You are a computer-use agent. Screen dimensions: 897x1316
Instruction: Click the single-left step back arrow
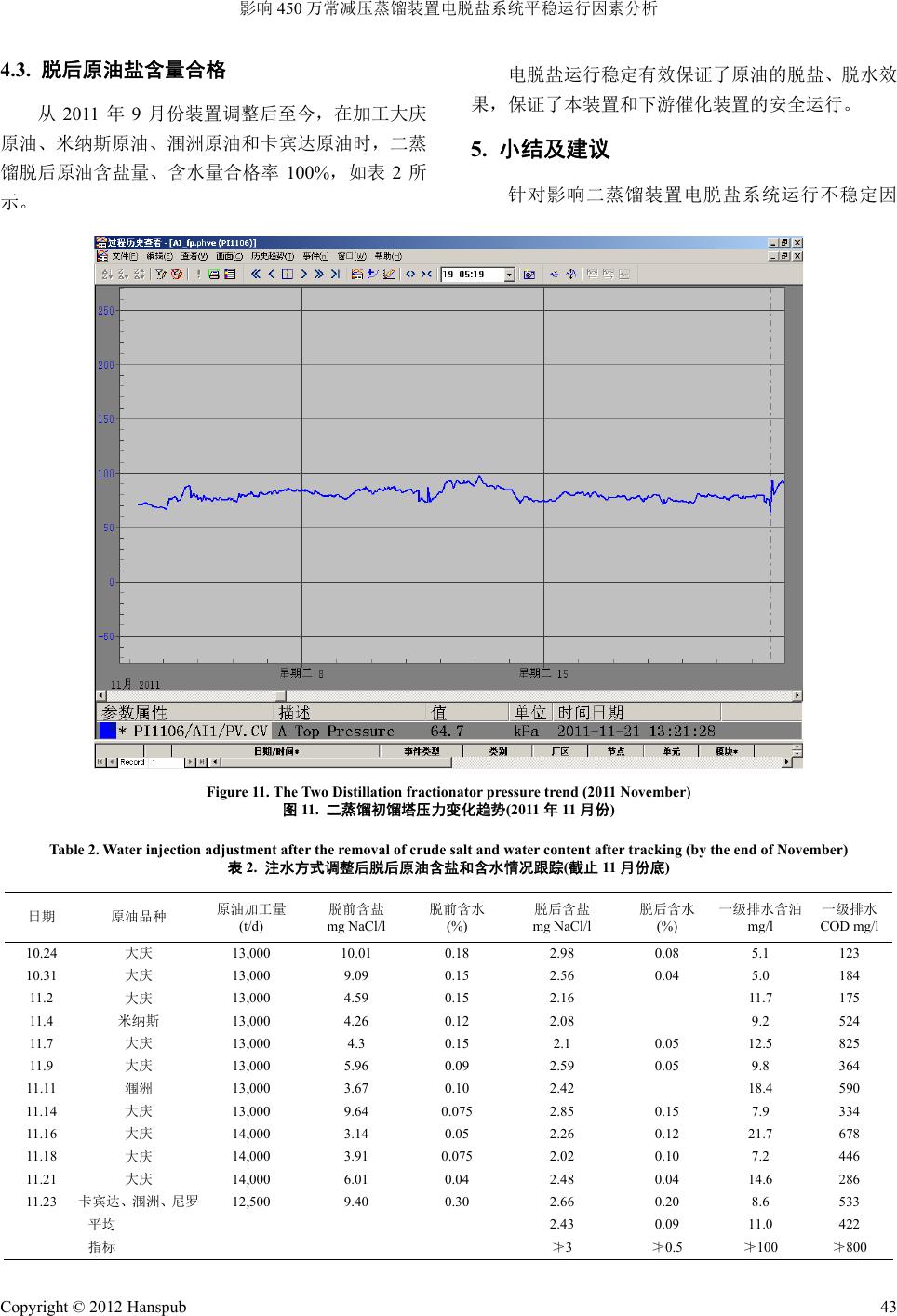tap(271, 275)
